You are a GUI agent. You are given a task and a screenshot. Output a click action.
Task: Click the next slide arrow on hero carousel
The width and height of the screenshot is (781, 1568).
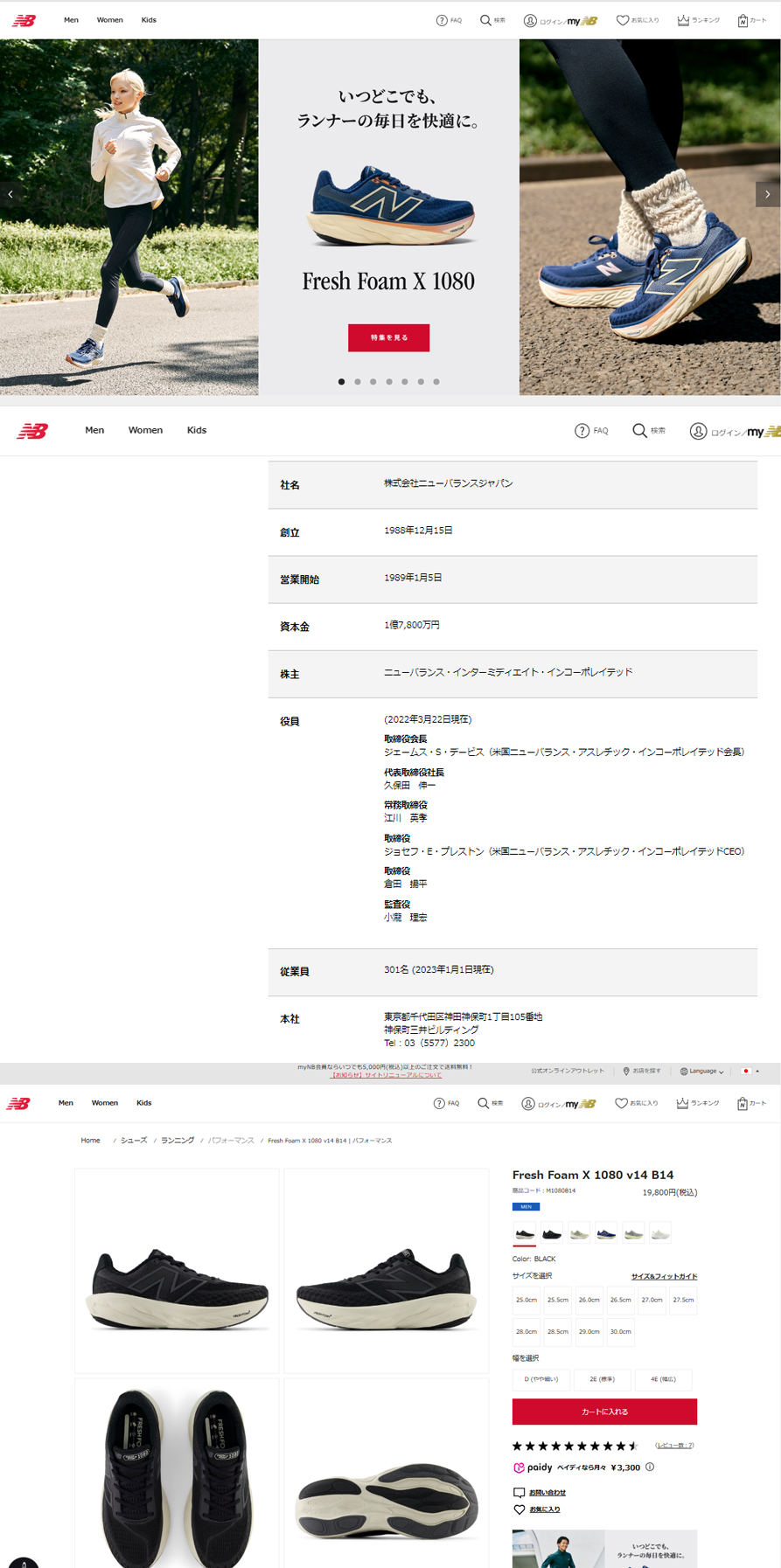(767, 194)
